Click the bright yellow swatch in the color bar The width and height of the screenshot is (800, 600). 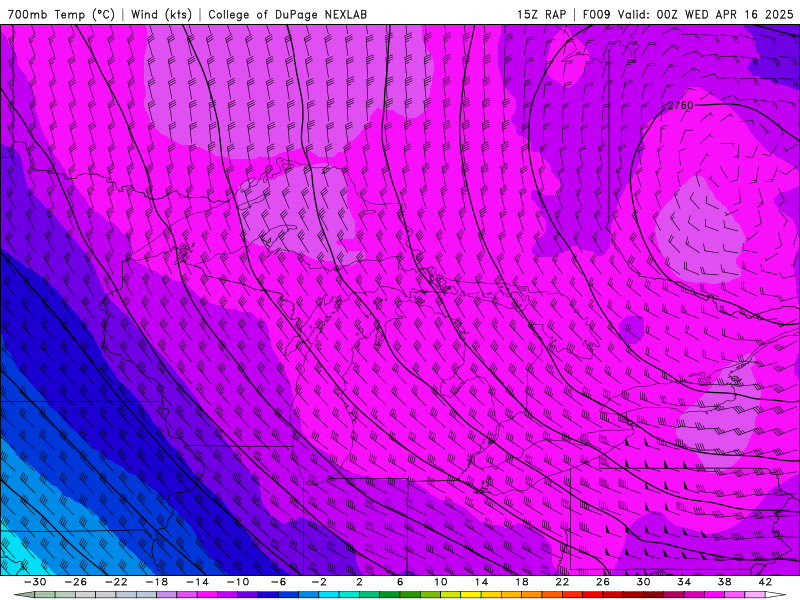[470, 595]
